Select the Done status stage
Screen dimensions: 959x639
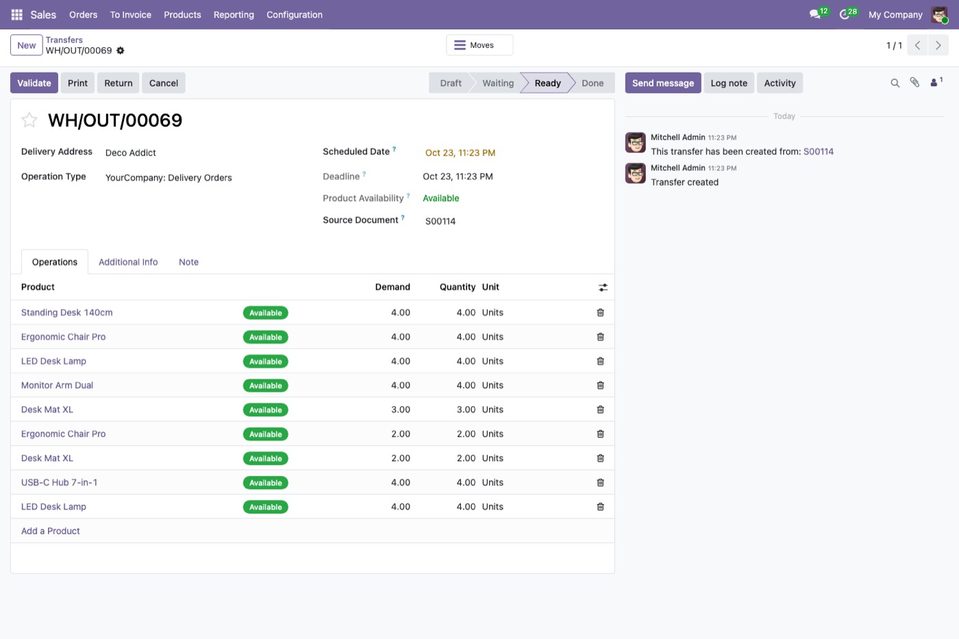click(x=592, y=83)
